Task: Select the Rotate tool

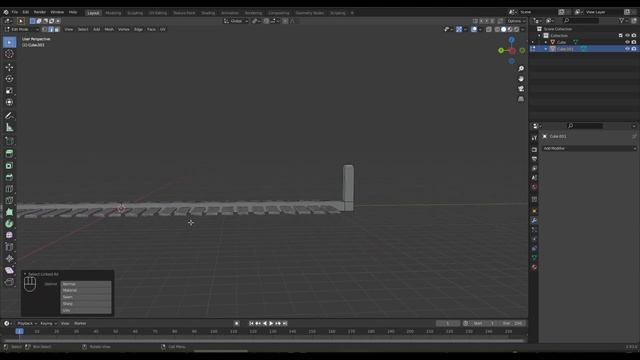Action: pyautogui.click(x=9, y=79)
